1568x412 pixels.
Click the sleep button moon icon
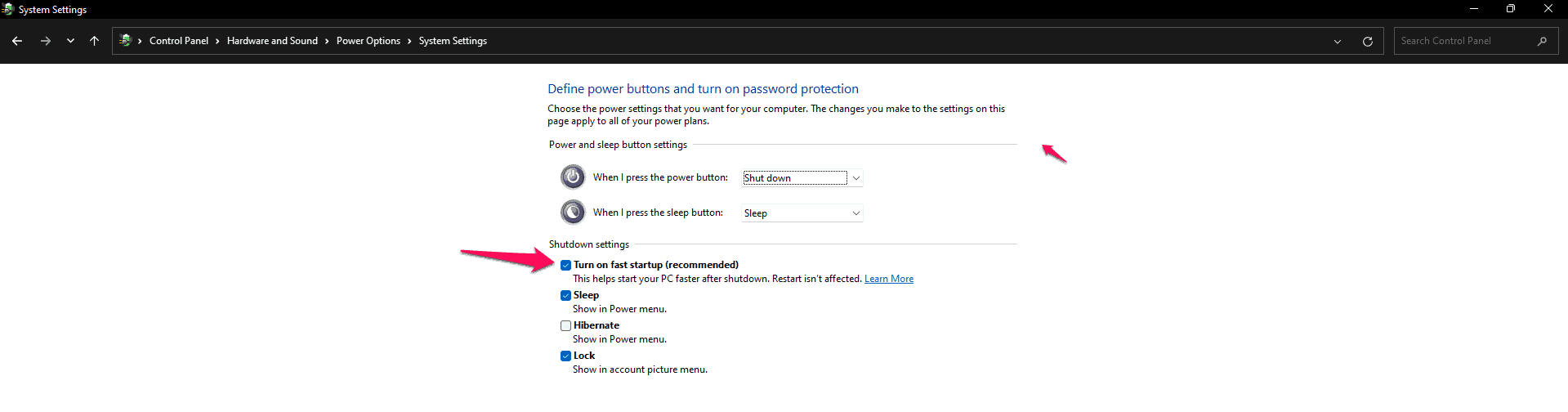click(573, 212)
